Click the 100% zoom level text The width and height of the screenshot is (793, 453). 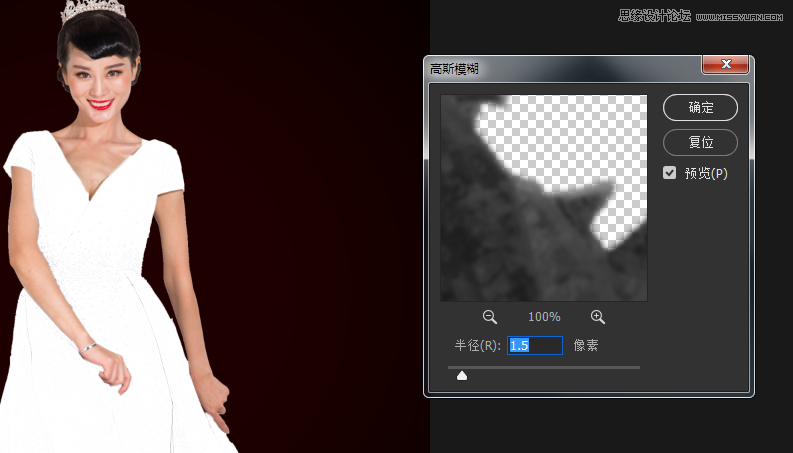coord(544,317)
